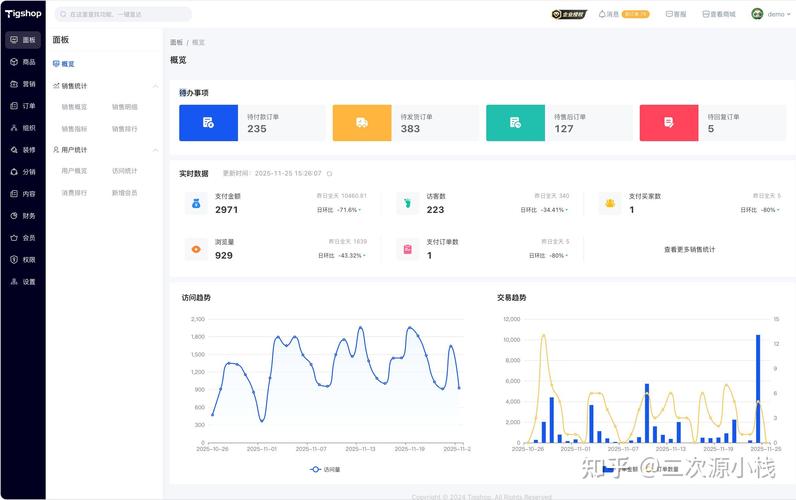Viewport: 796px width, 500px height.
Task: Click the 日环比 -43.32% figure
Action: click(342, 255)
